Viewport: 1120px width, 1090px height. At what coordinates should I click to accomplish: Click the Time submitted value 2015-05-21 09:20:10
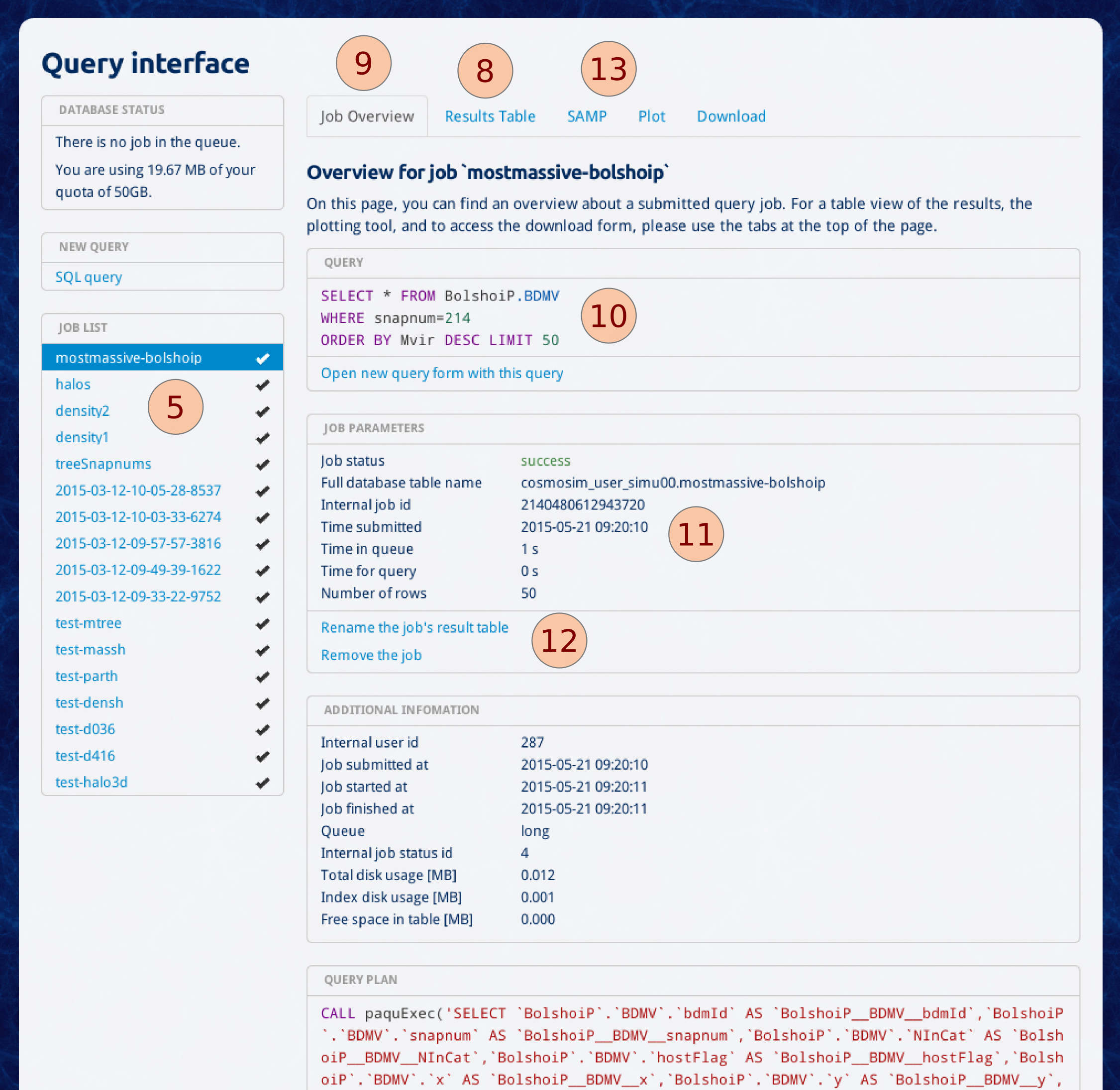[584, 527]
